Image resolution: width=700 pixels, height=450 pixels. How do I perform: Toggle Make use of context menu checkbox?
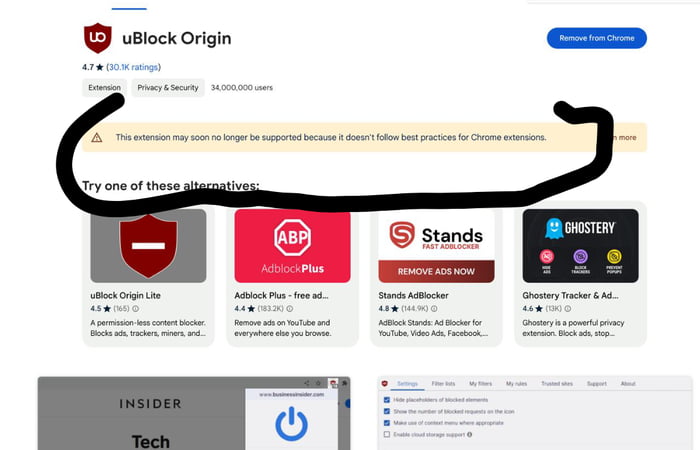pos(387,423)
